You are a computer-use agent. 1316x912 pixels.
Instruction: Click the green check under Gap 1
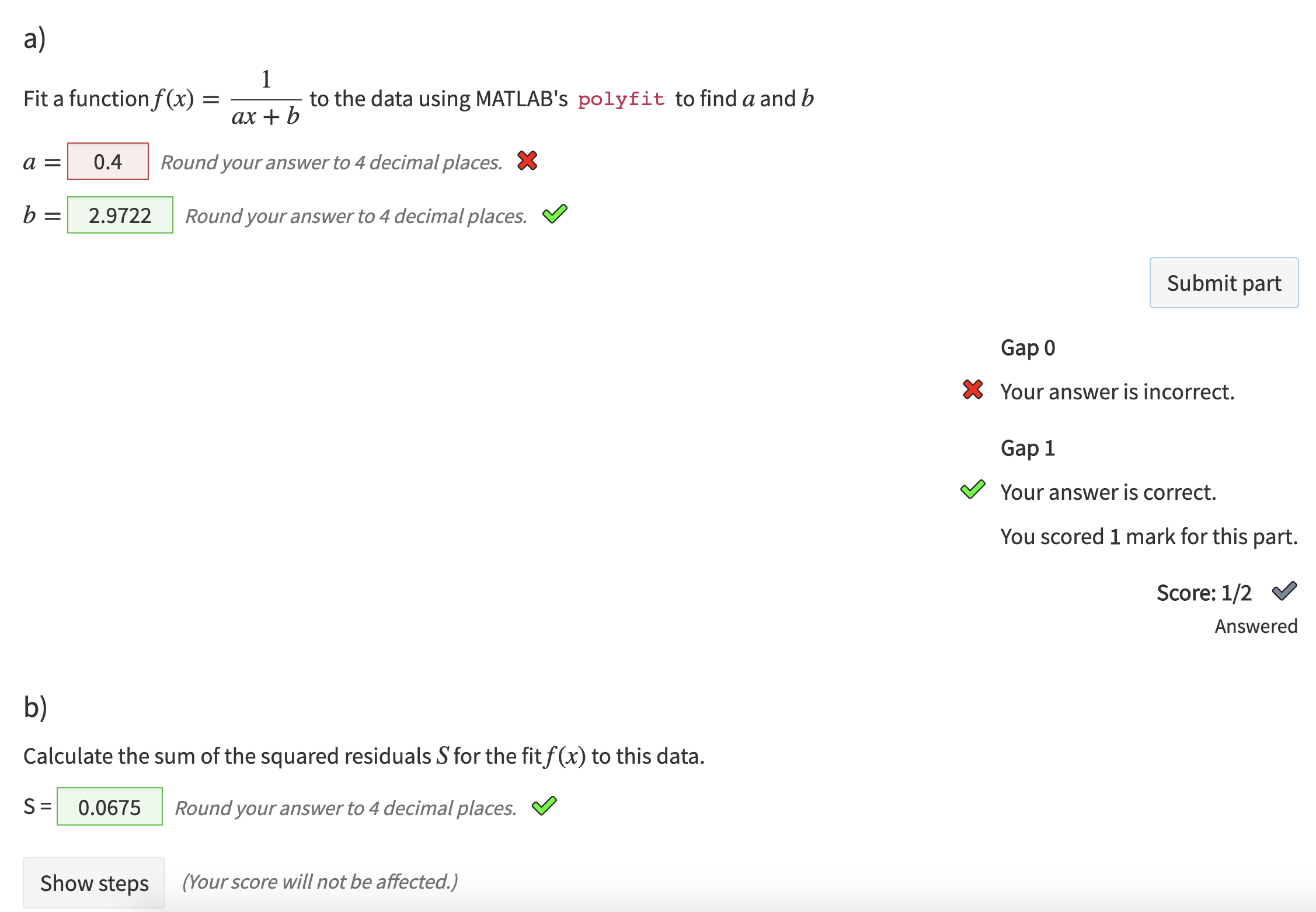[x=973, y=490]
